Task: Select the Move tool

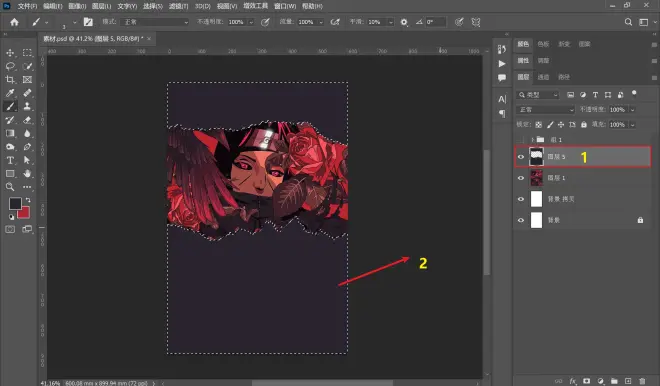Action: pyautogui.click(x=10, y=53)
